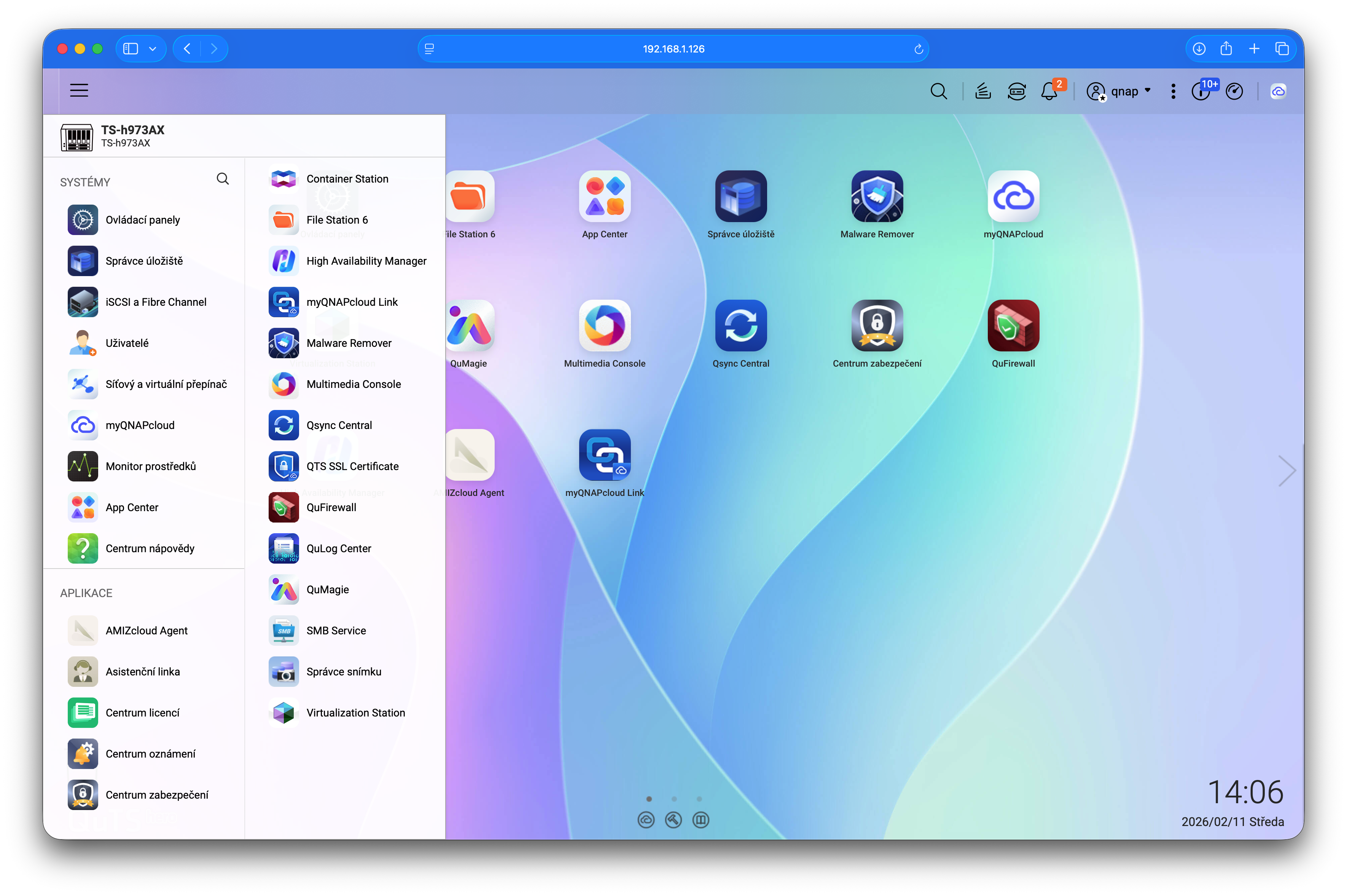Open notifications bell with badge 2
Image resolution: width=1347 pixels, height=896 pixels.
(x=1049, y=91)
